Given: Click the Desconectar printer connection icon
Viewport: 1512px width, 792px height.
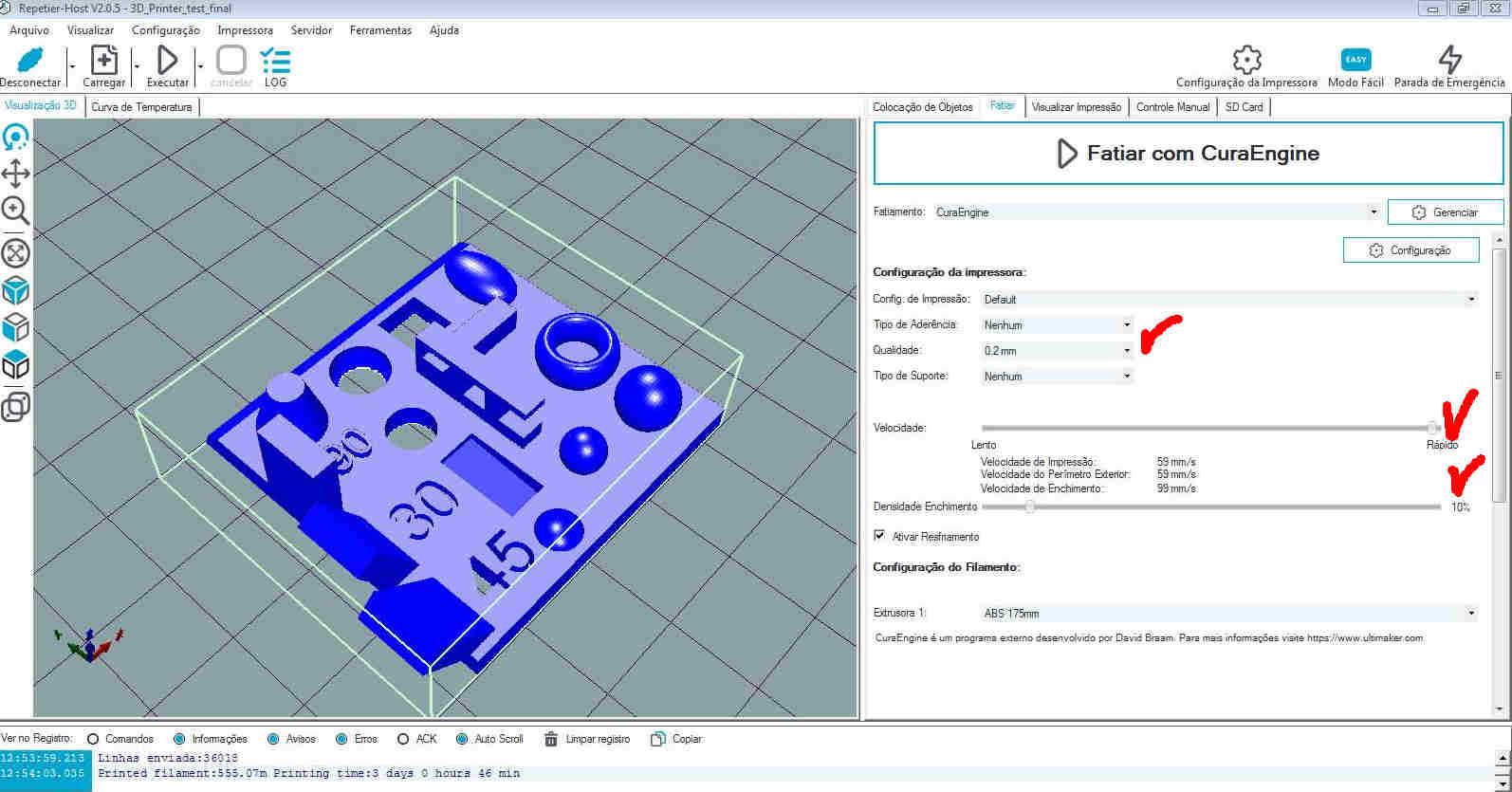Looking at the screenshot, I should [x=29, y=60].
